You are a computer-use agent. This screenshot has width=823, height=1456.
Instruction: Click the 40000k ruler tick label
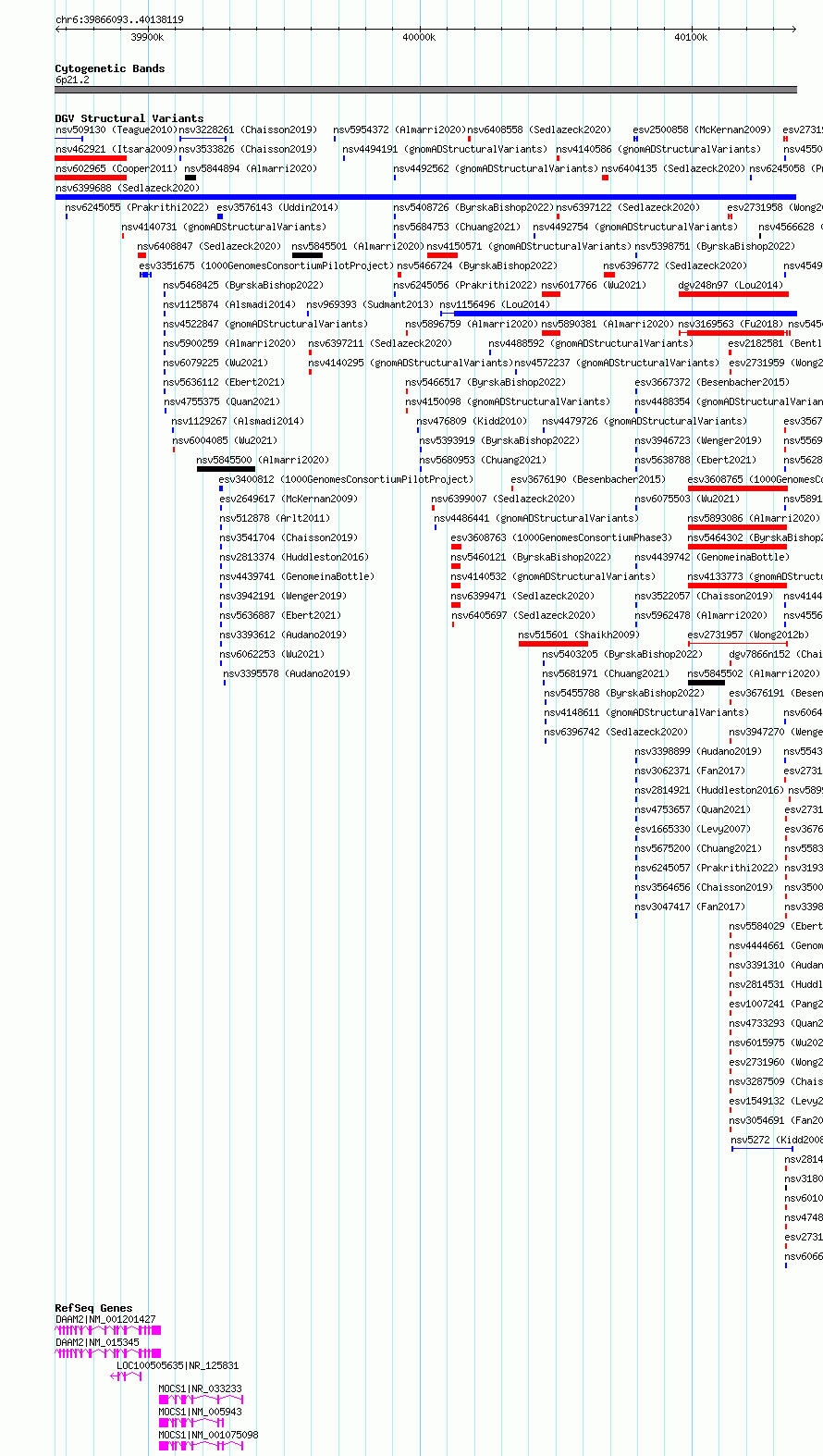pyautogui.click(x=419, y=37)
